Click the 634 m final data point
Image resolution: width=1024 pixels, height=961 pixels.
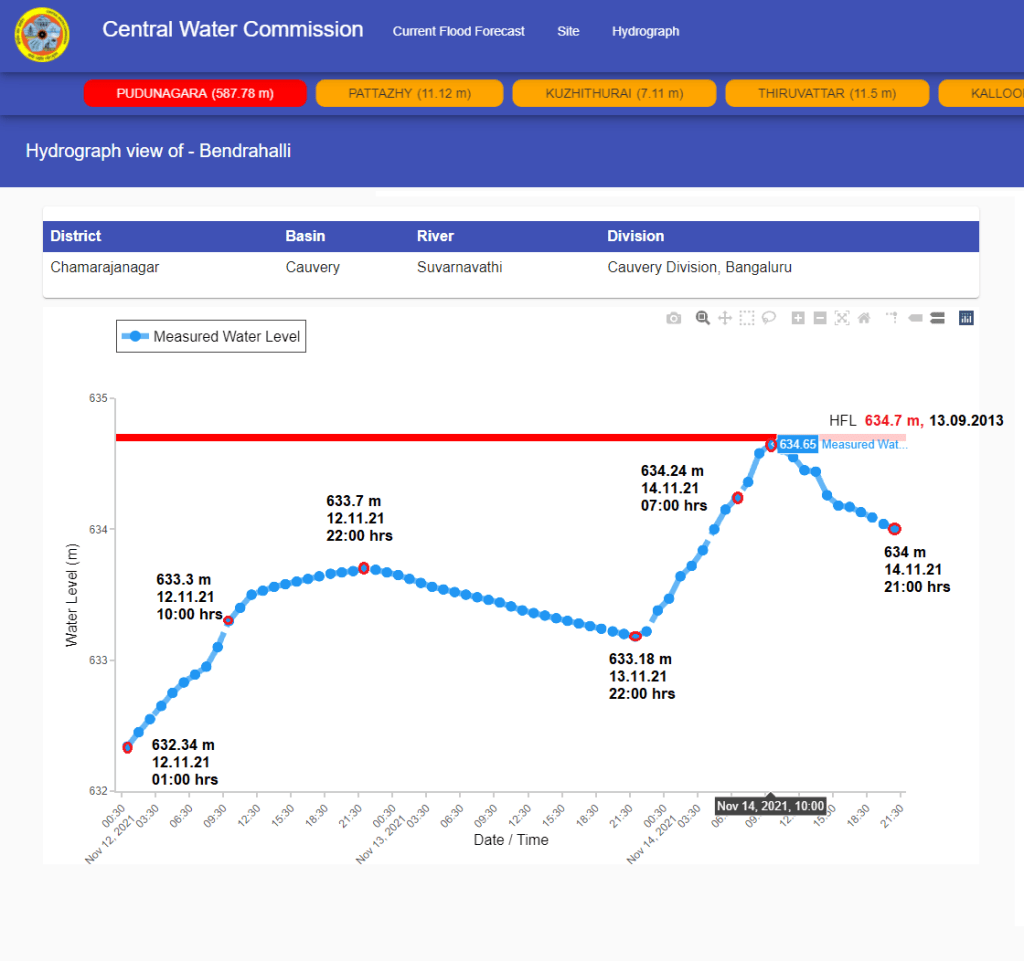tap(895, 529)
